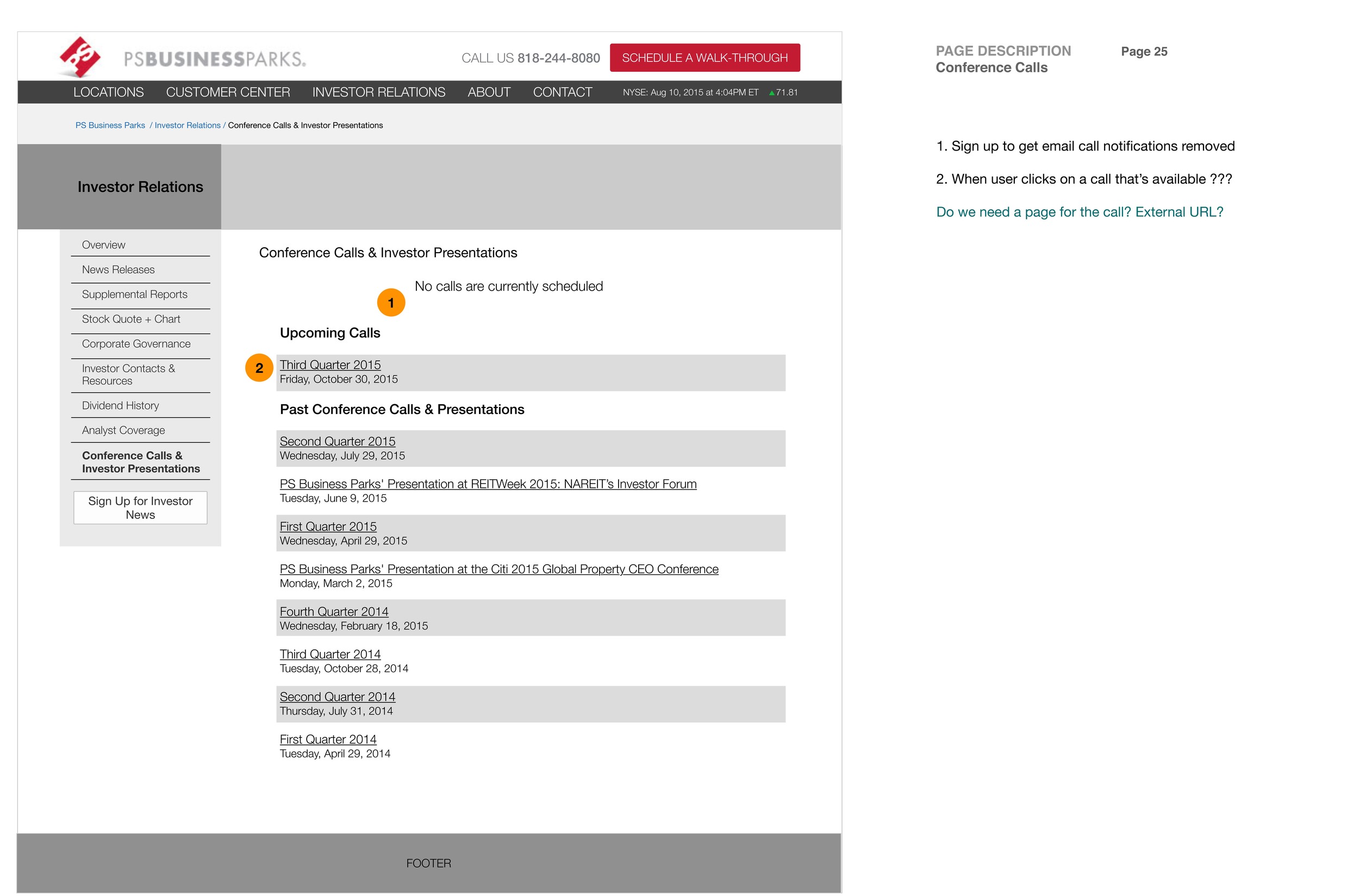The width and height of the screenshot is (1359, 896).
Task: Click the date 'Monday, March 2, 2015'
Action: click(x=335, y=583)
